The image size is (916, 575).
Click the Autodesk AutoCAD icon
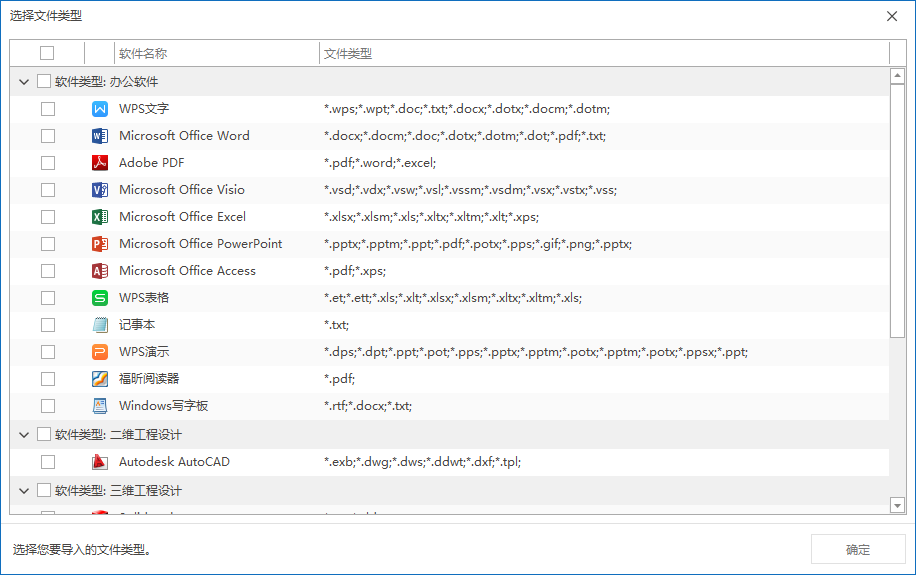coord(100,462)
